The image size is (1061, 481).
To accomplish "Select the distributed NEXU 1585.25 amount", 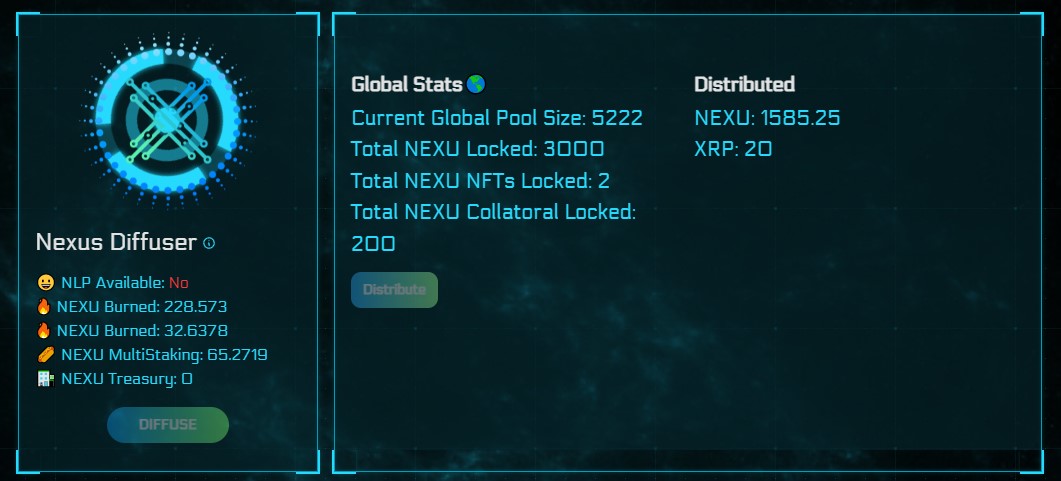I will point(800,118).
